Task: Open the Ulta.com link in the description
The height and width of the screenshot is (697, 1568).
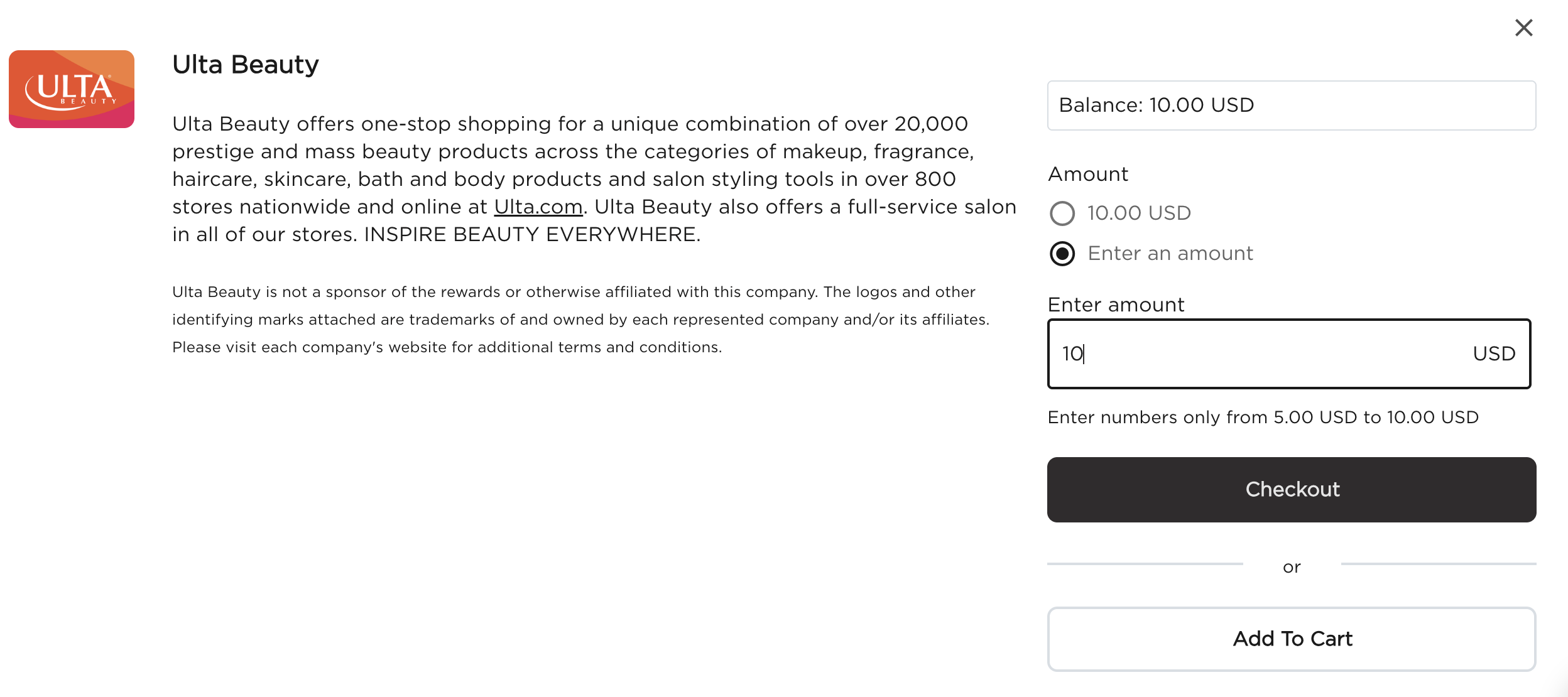Action: pyautogui.click(x=538, y=207)
